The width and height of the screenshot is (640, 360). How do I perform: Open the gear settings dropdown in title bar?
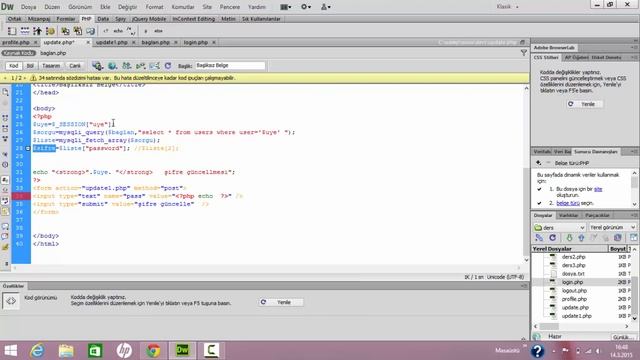(306, 7)
